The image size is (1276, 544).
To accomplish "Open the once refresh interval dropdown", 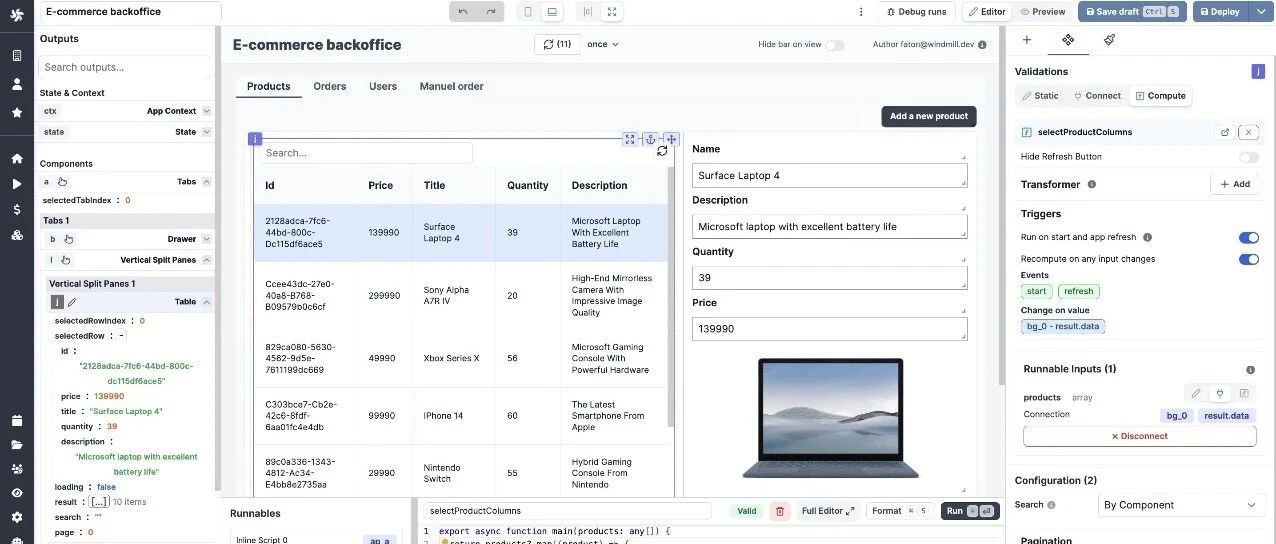I will point(603,44).
